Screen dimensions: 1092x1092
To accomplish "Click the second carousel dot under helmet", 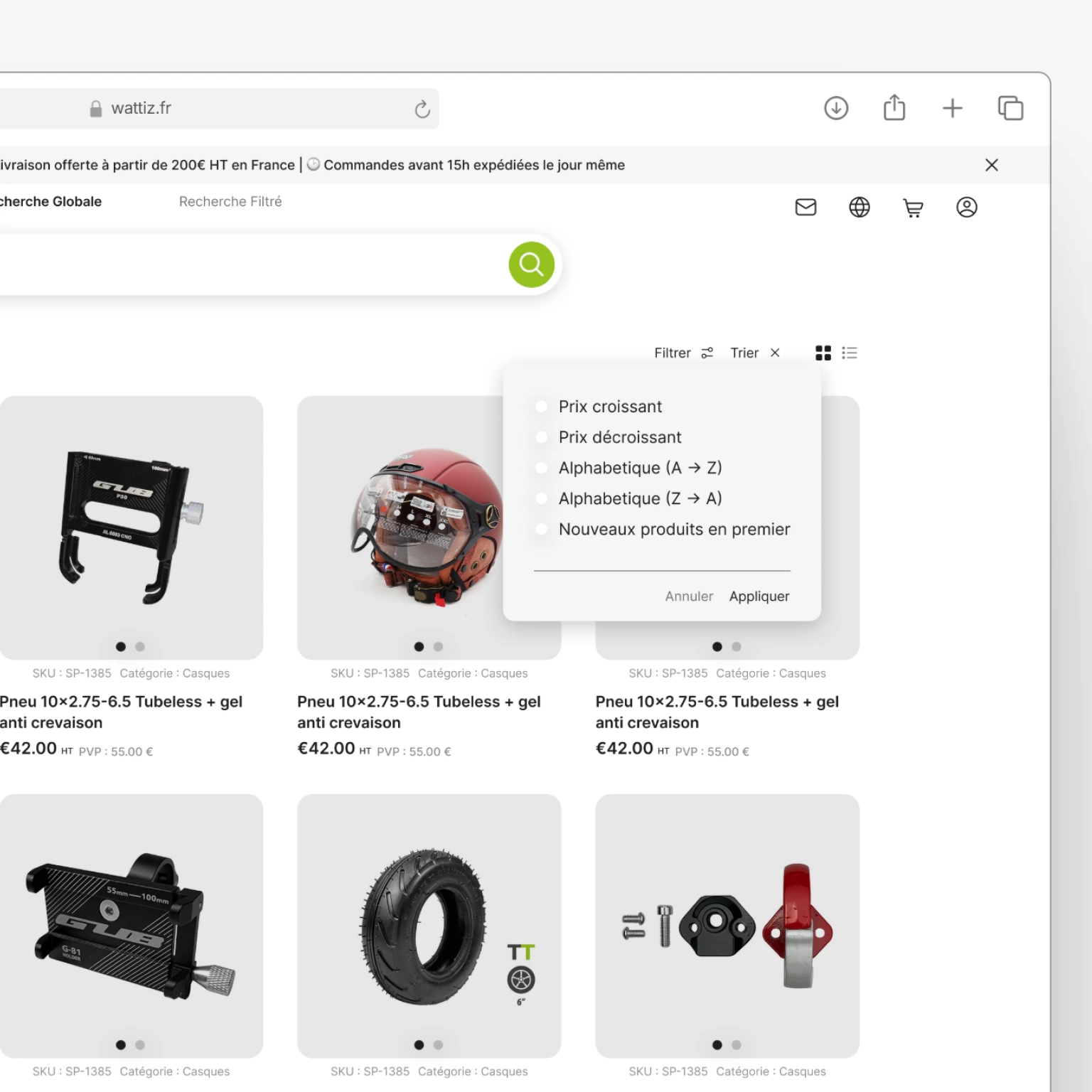I will pos(438,647).
